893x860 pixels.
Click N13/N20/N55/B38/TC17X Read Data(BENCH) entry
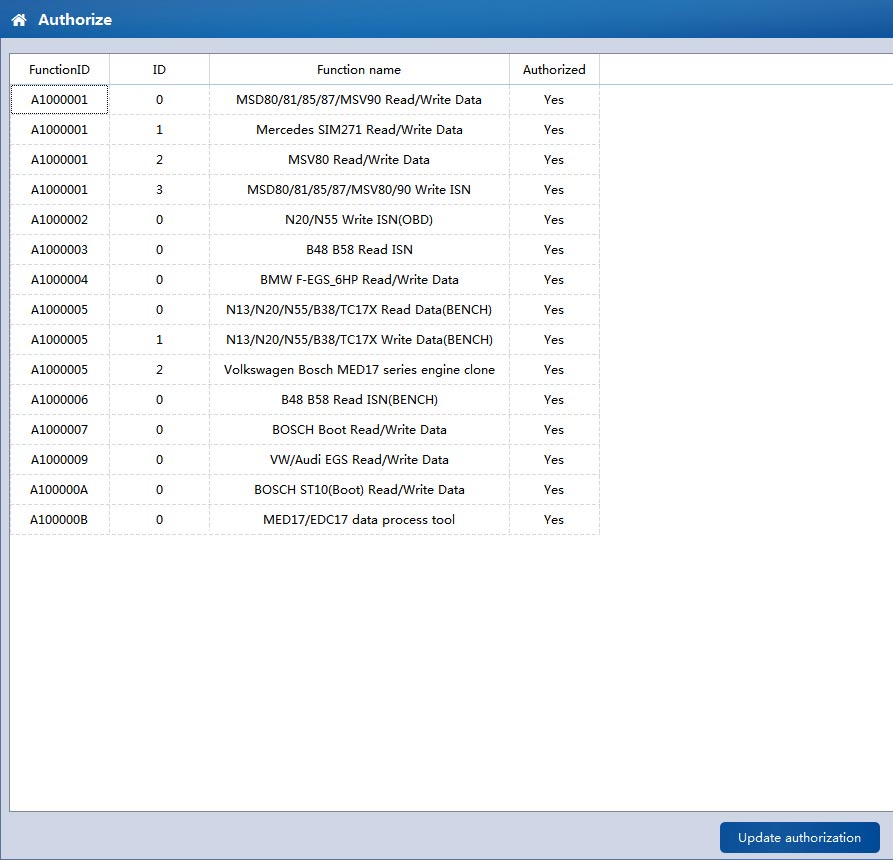click(359, 310)
